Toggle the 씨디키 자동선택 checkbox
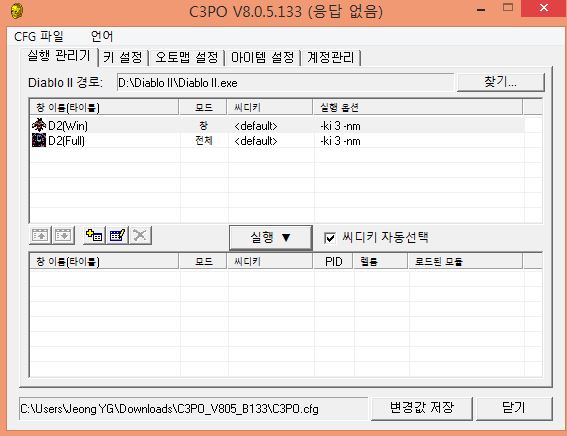The height and width of the screenshot is (436, 567). 329,238
